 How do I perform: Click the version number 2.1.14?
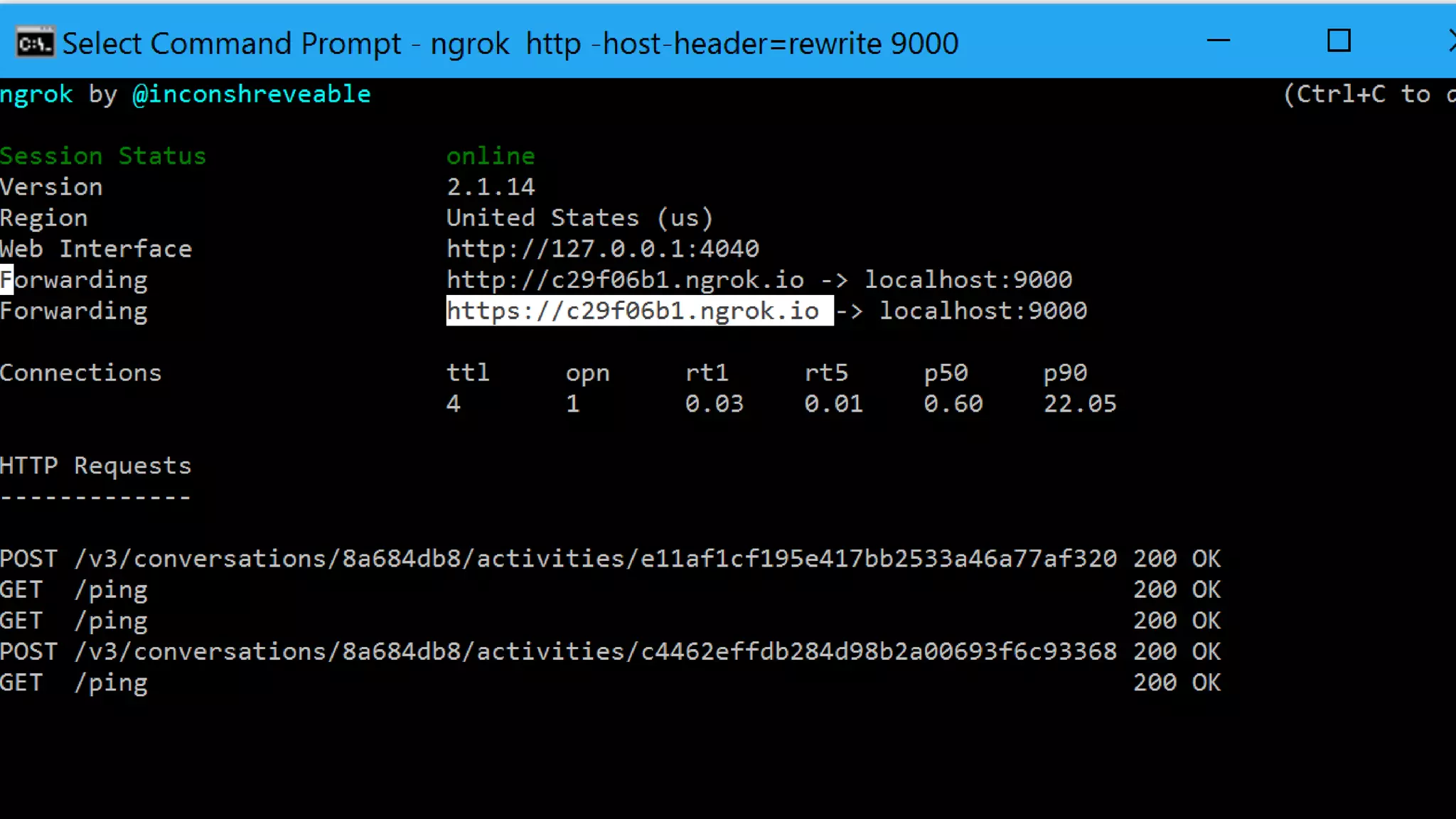(x=490, y=187)
